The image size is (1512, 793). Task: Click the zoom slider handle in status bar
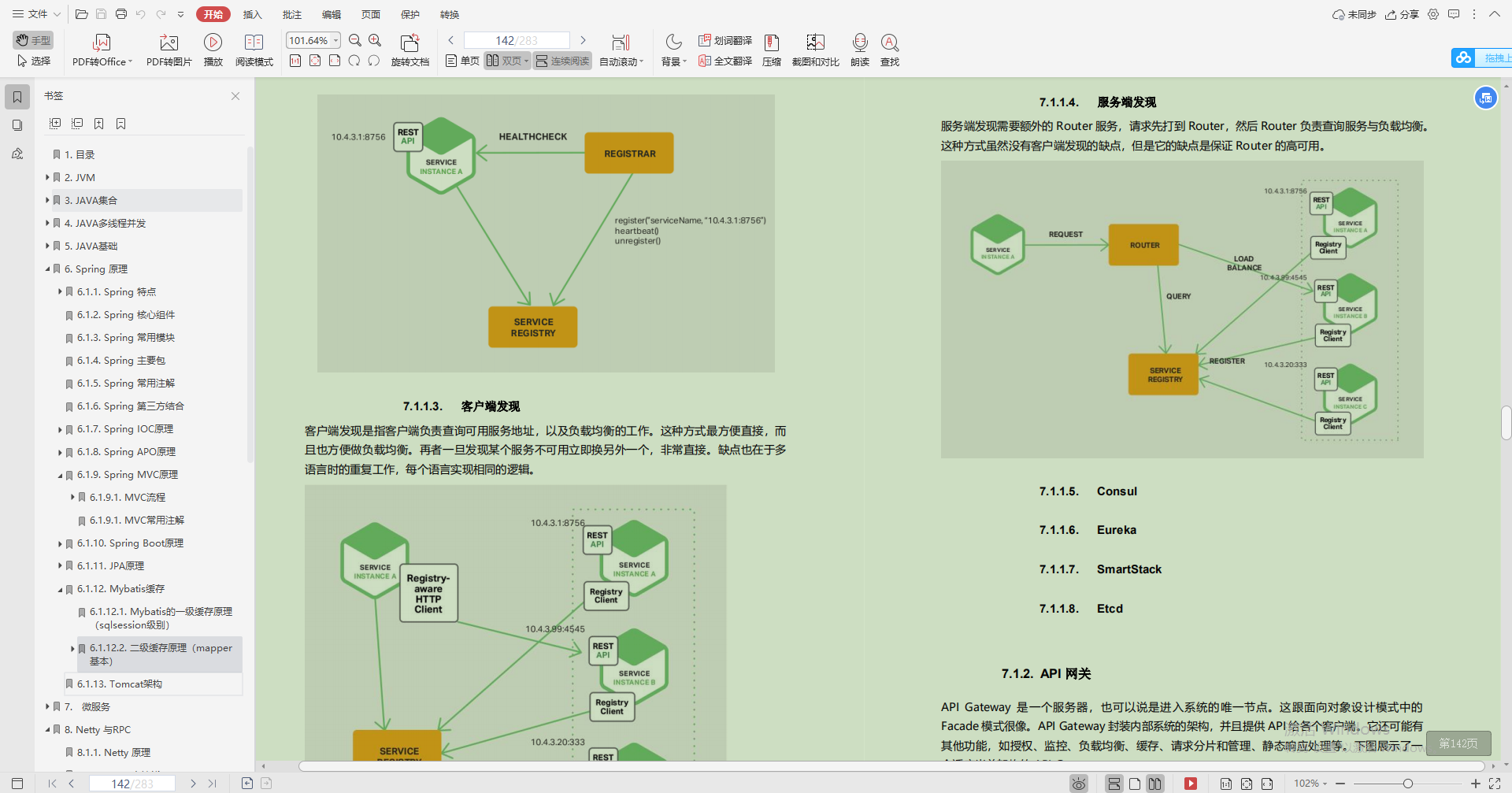pyautogui.click(x=1407, y=784)
